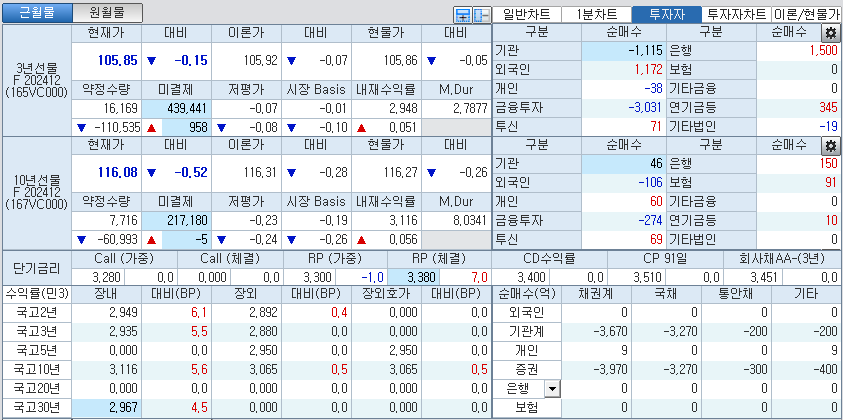
Task: Click the 통안채 column header
Action: pos(737,294)
